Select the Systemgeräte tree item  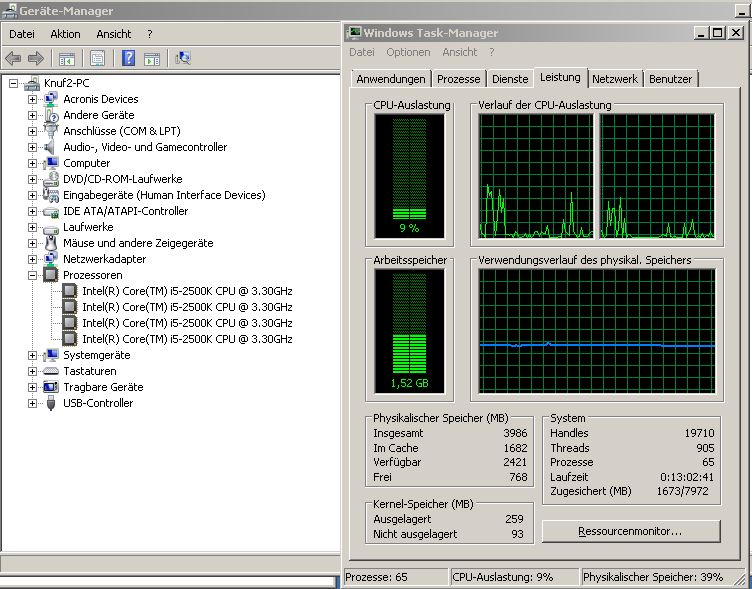pos(97,355)
